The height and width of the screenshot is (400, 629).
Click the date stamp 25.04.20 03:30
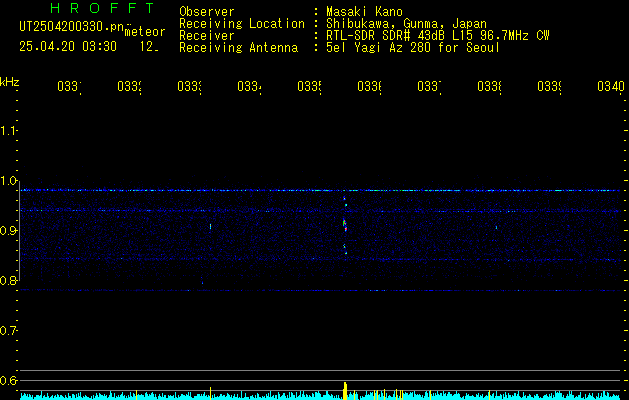click(68, 47)
